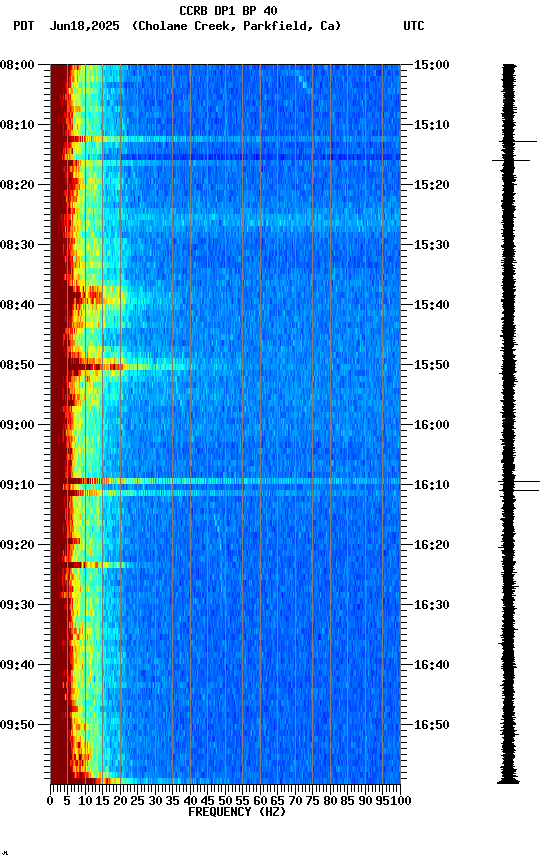Click the '70' frequency axis label
552x864 pixels.
click(x=295, y=801)
